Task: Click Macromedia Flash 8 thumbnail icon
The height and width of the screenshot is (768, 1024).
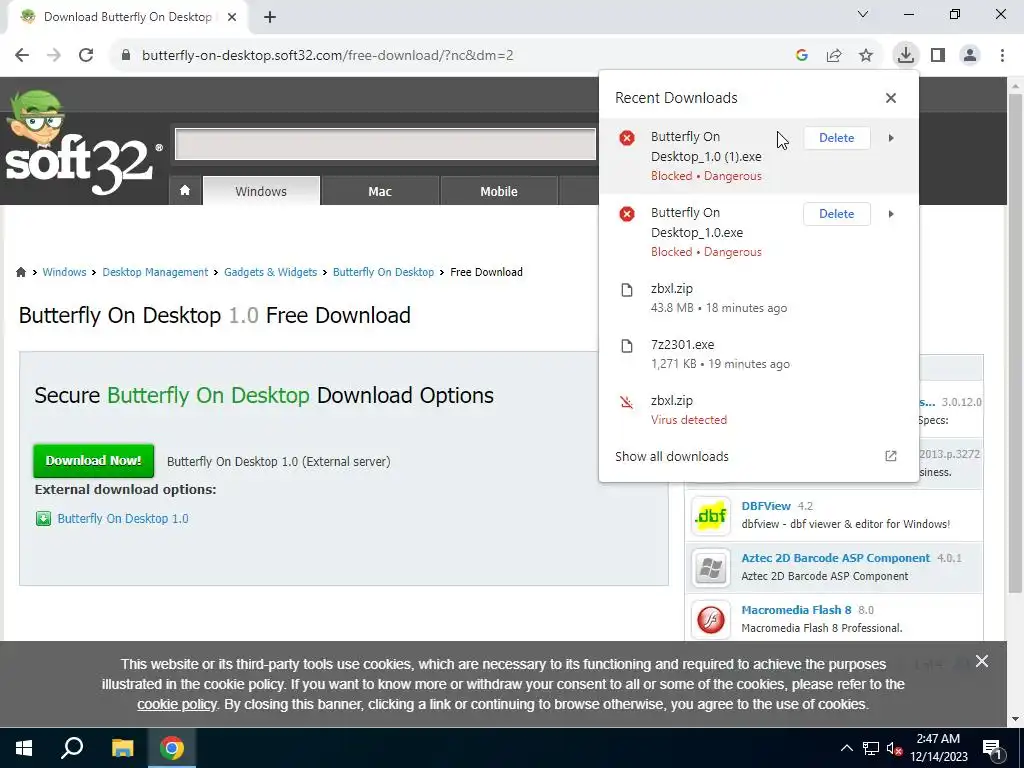Action: pos(711,619)
